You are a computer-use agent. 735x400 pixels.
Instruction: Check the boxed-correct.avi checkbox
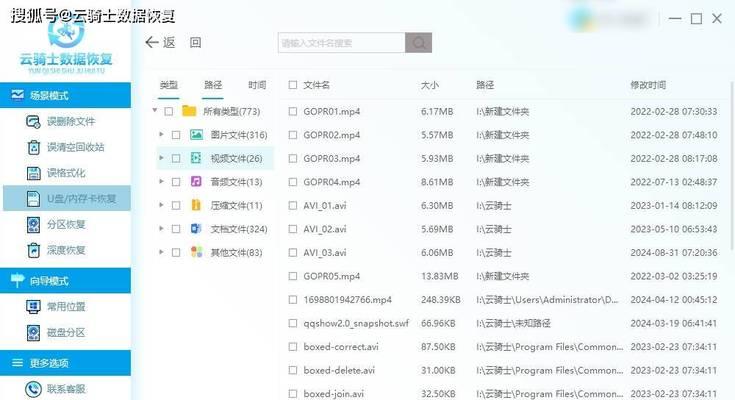coord(292,347)
